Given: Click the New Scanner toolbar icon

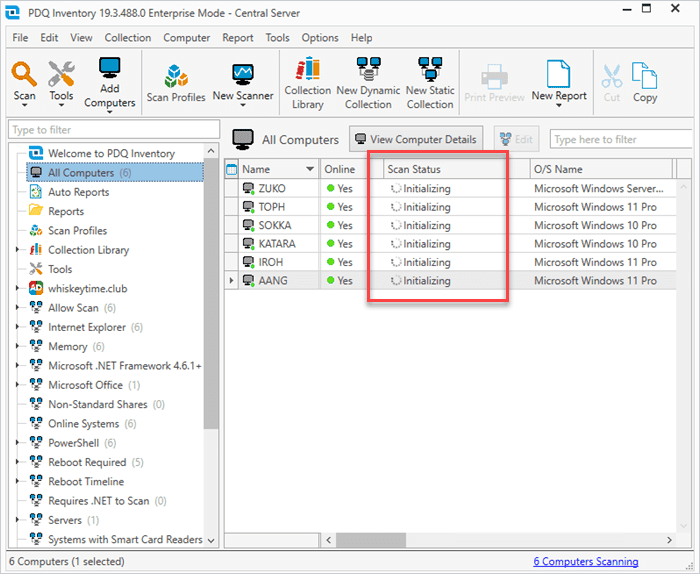Looking at the screenshot, I should 243,75.
